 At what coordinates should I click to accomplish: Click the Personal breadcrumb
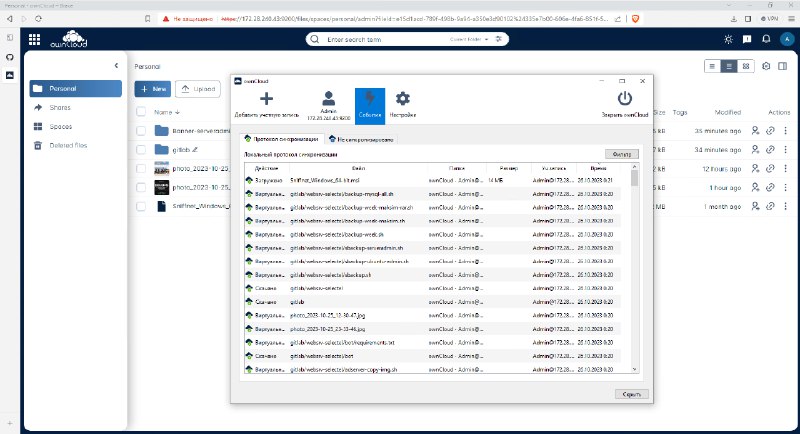147,67
